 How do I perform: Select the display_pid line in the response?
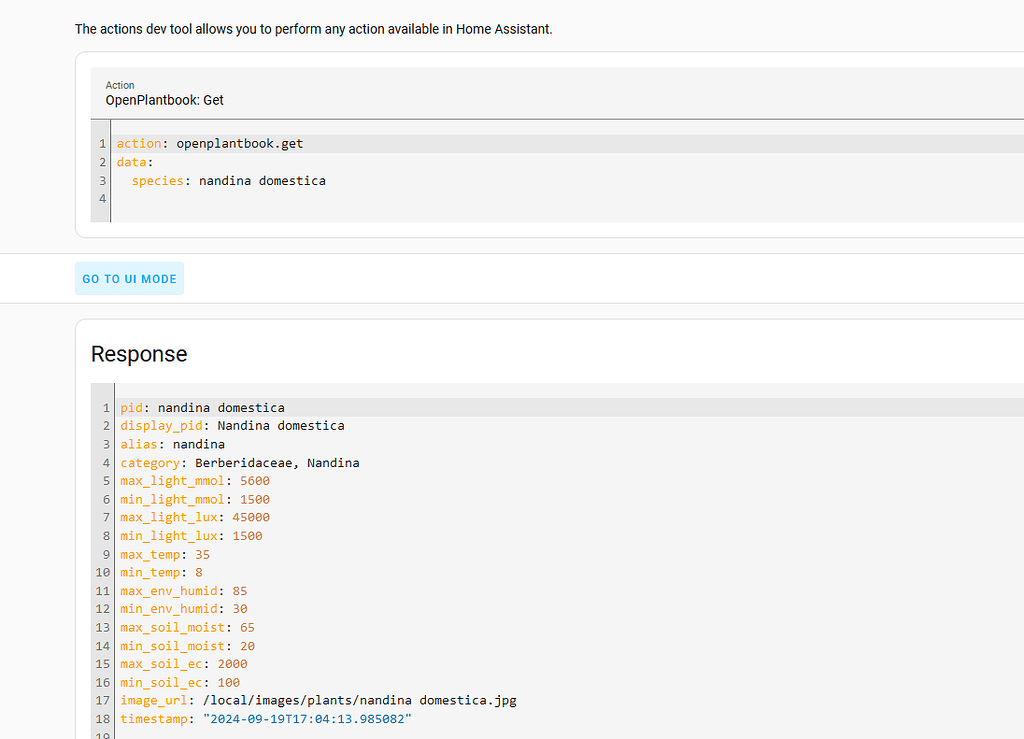(x=232, y=426)
